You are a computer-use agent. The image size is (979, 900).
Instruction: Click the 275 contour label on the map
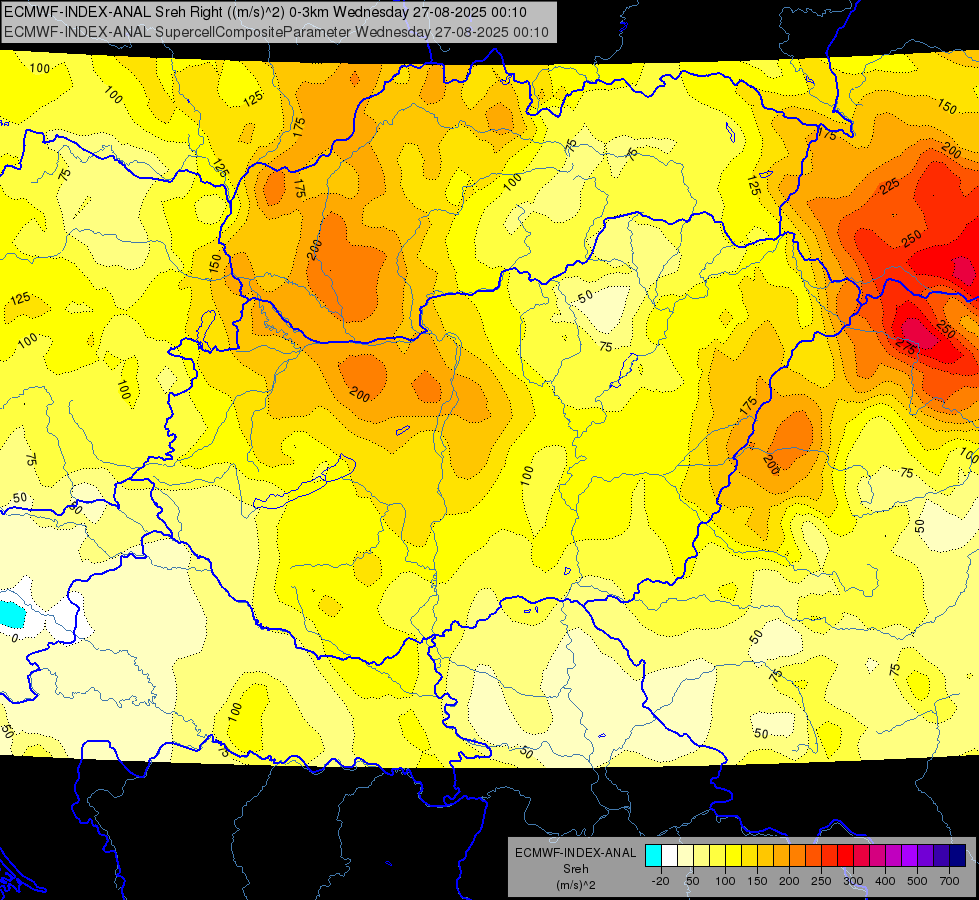tap(905, 347)
